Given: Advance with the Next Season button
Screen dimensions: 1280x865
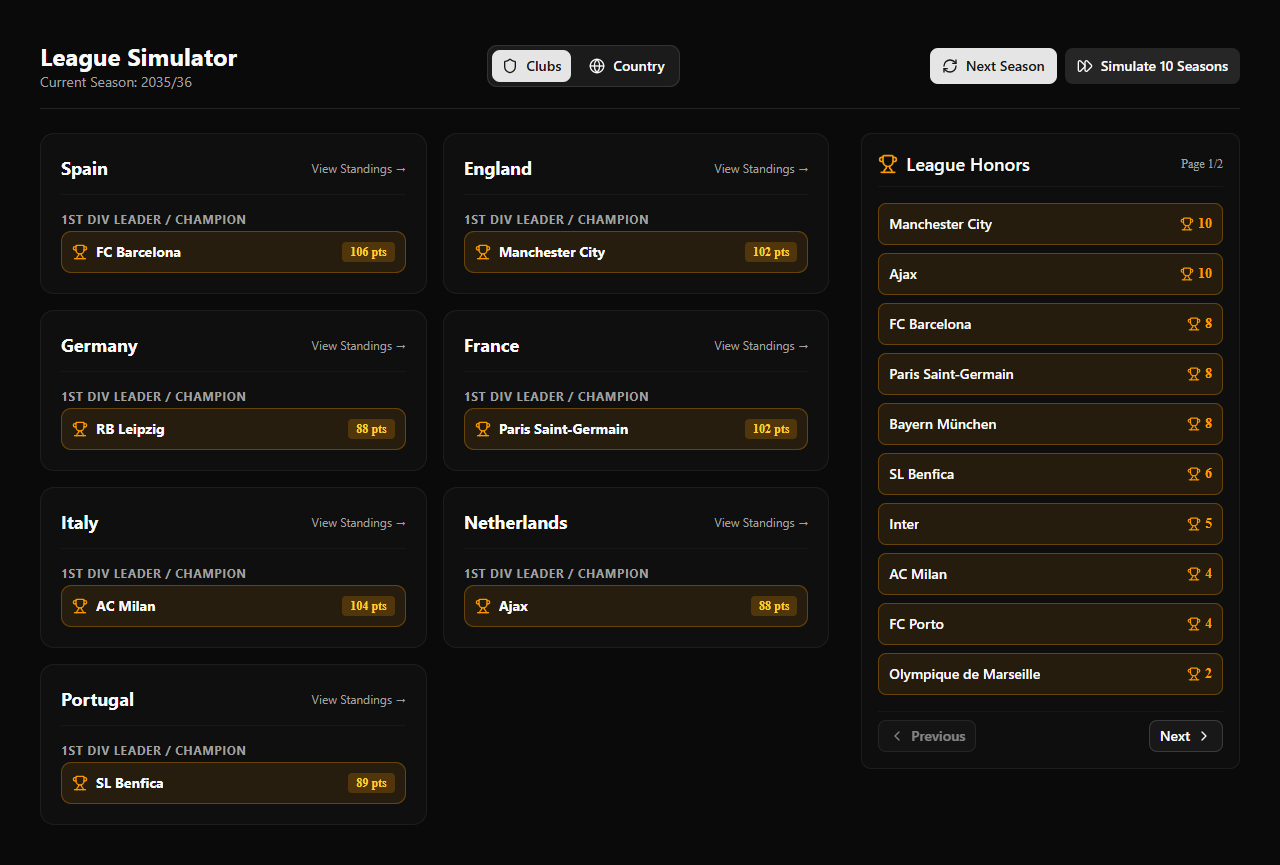Looking at the screenshot, I should pos(993,66).
